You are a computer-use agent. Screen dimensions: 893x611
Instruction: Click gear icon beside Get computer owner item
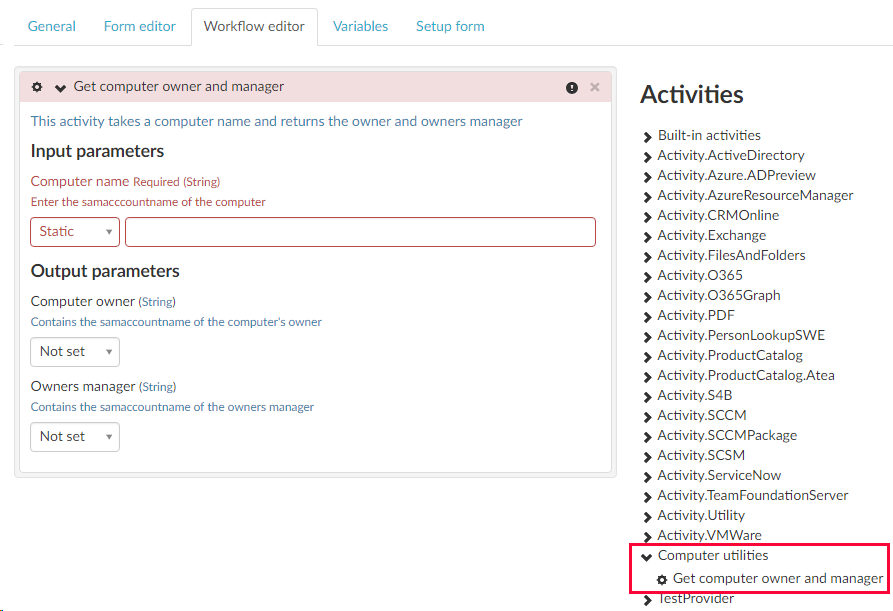point(662,579)
